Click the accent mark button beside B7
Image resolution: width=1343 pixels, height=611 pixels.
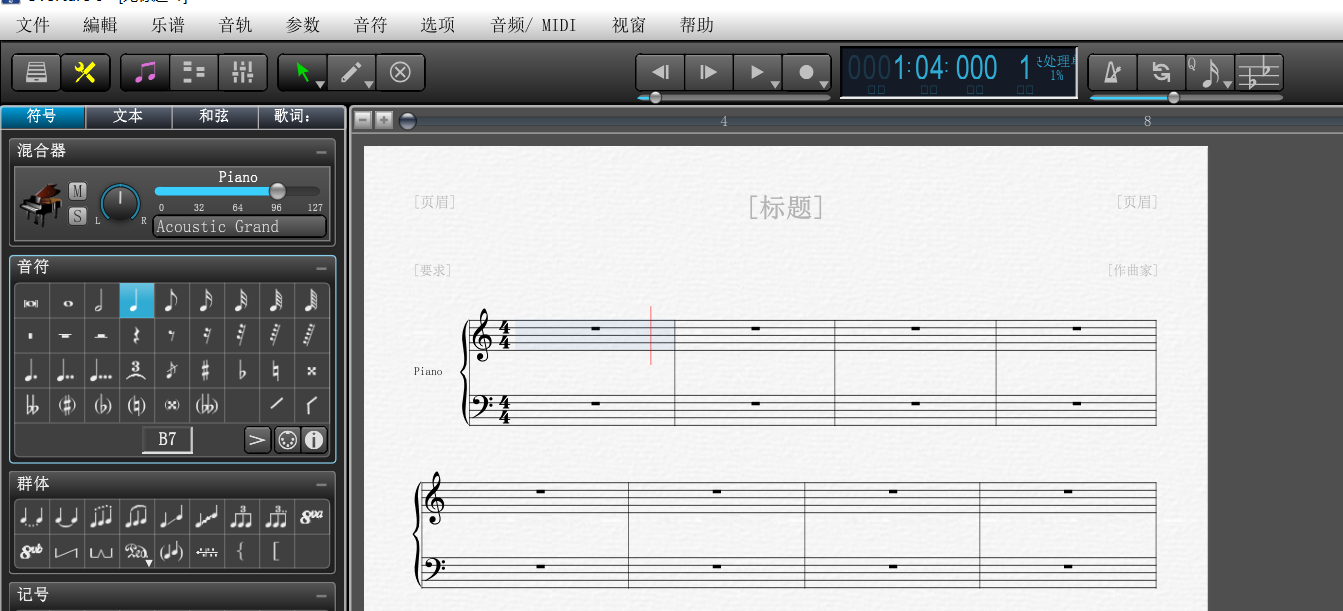click(257, 440)
